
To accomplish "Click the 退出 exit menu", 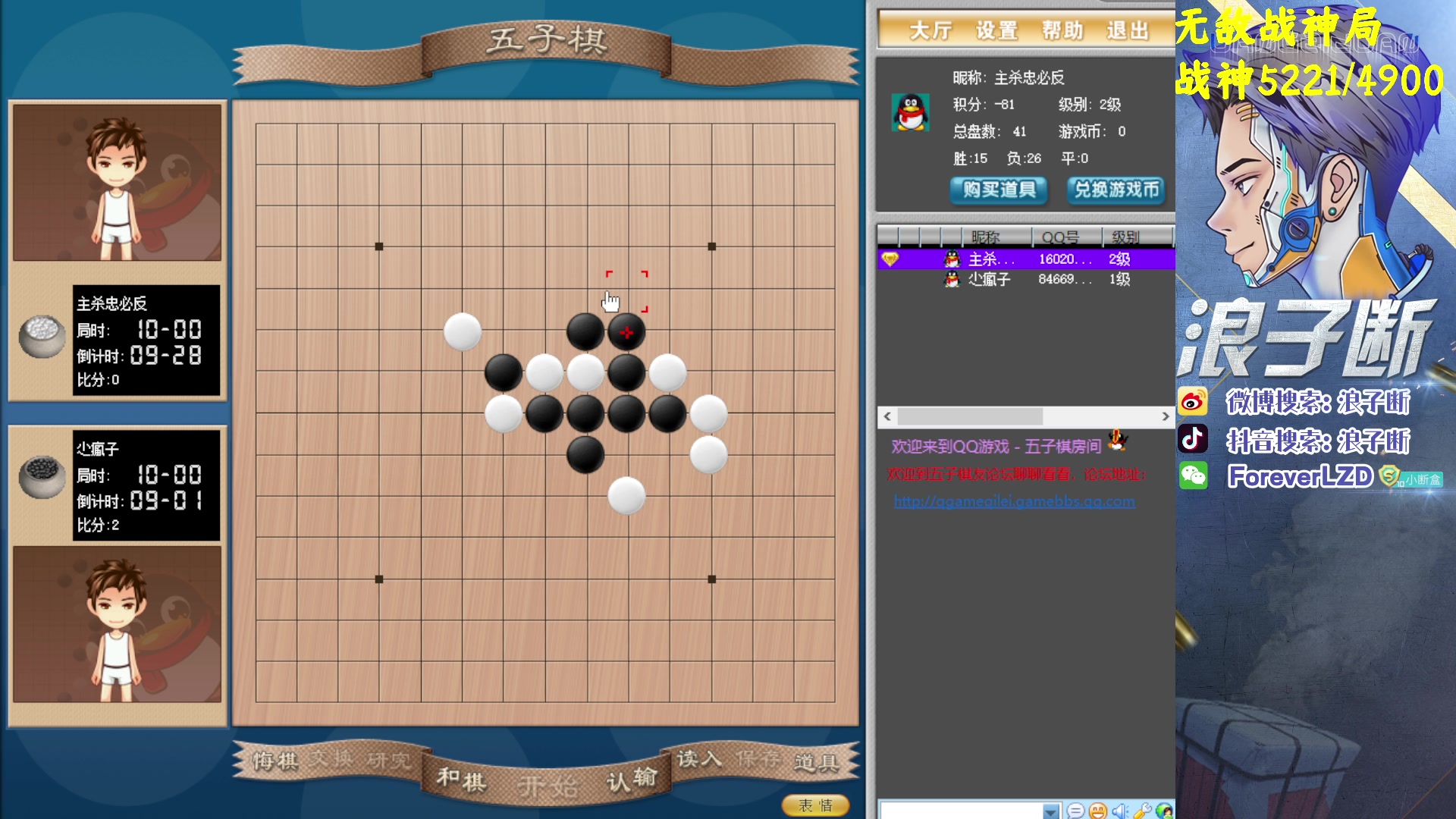I will coord(1128,30).
